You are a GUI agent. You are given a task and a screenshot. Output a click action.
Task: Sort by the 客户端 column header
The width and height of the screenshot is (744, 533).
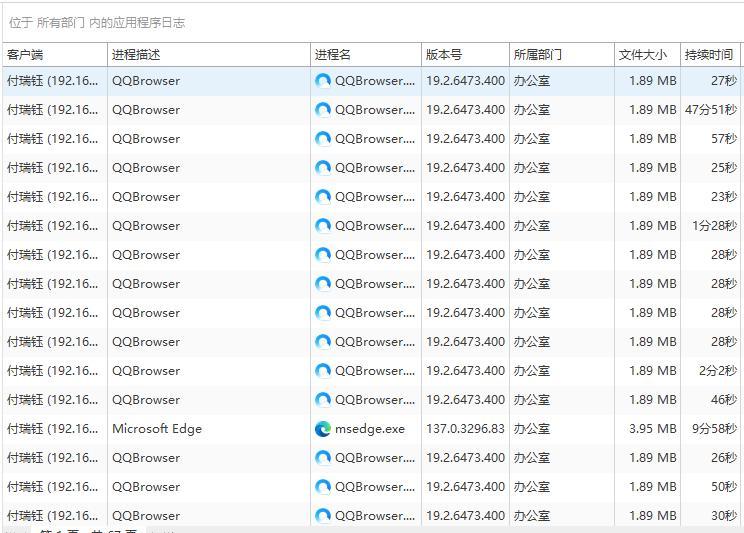point(55,55)
